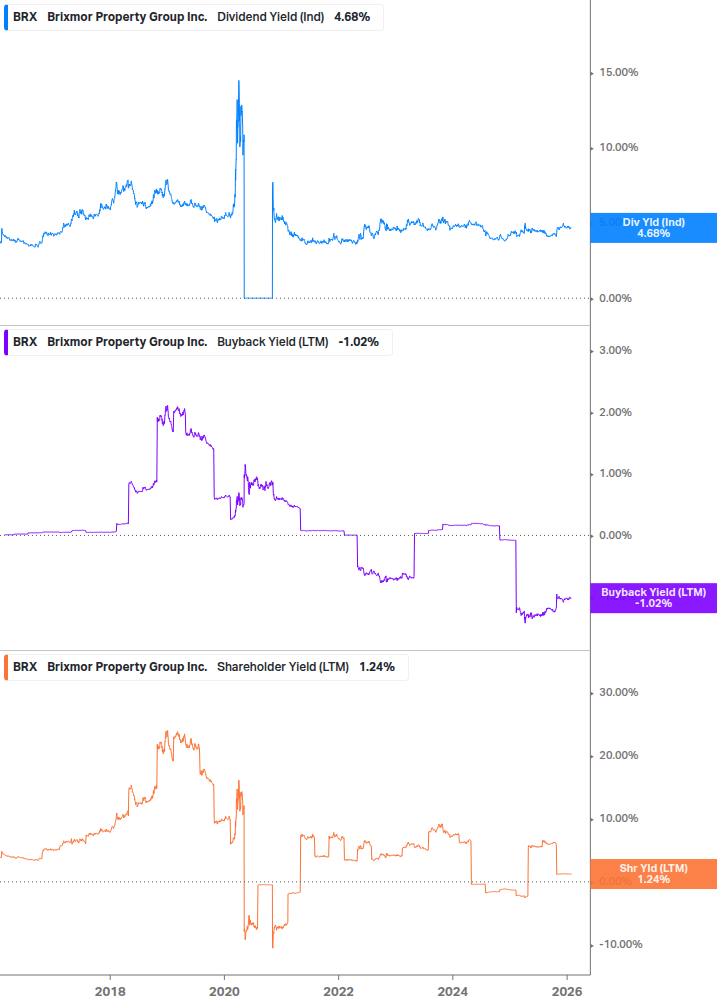Click the blue Div Yld (Ind) 4.68% axis tag
717x1005 pixels.
[653, 228]
